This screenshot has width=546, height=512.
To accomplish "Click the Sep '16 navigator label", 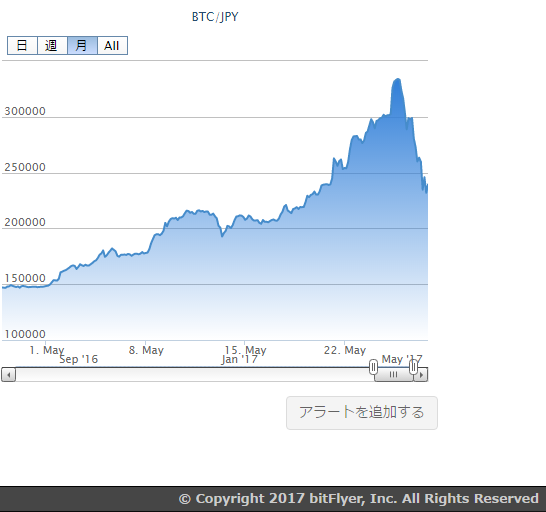I will pos(79,359).
